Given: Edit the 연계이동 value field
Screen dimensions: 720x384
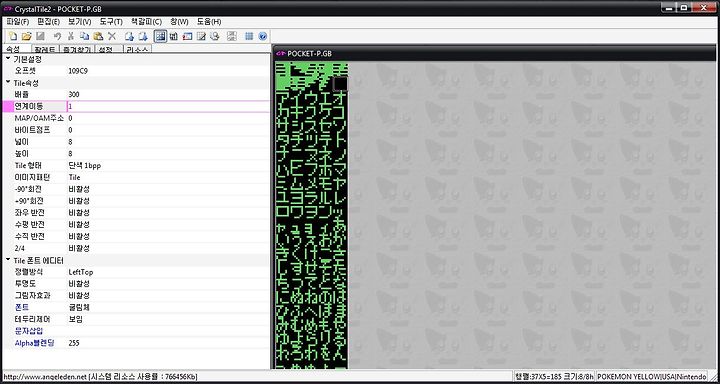Looking at the screenshot, I should 168,107.
